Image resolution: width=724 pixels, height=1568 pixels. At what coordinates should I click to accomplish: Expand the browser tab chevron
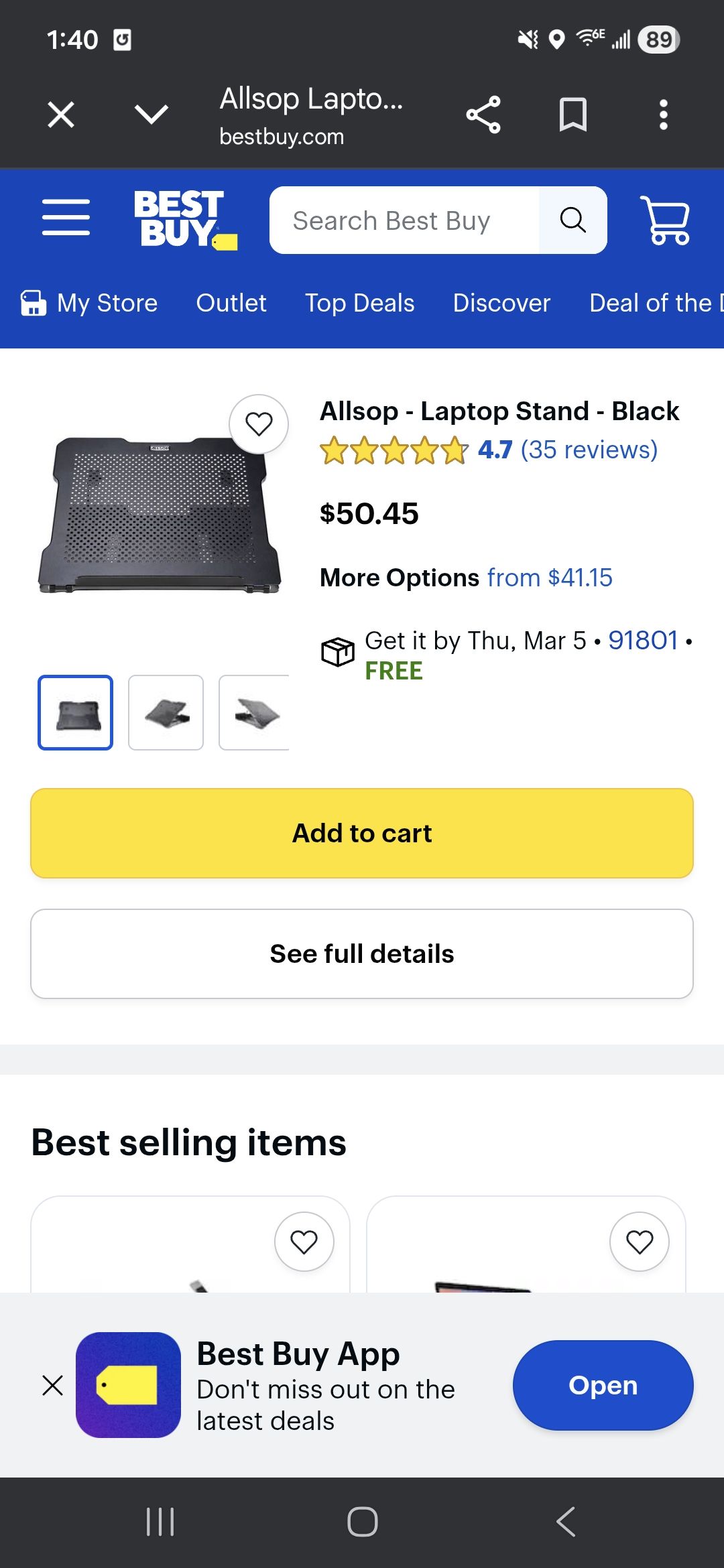tap(152, 115)
